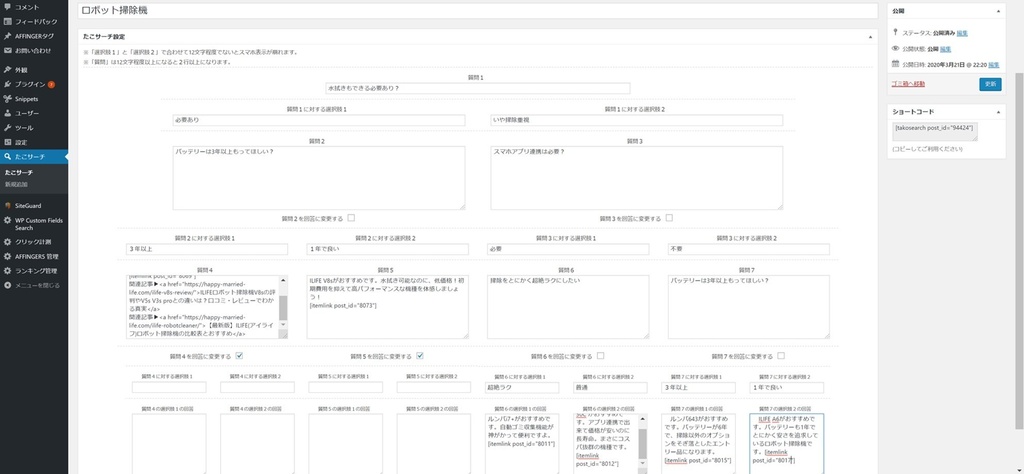Click the ユーザー person icon
1024x474 pixels.
pos(7,113)
